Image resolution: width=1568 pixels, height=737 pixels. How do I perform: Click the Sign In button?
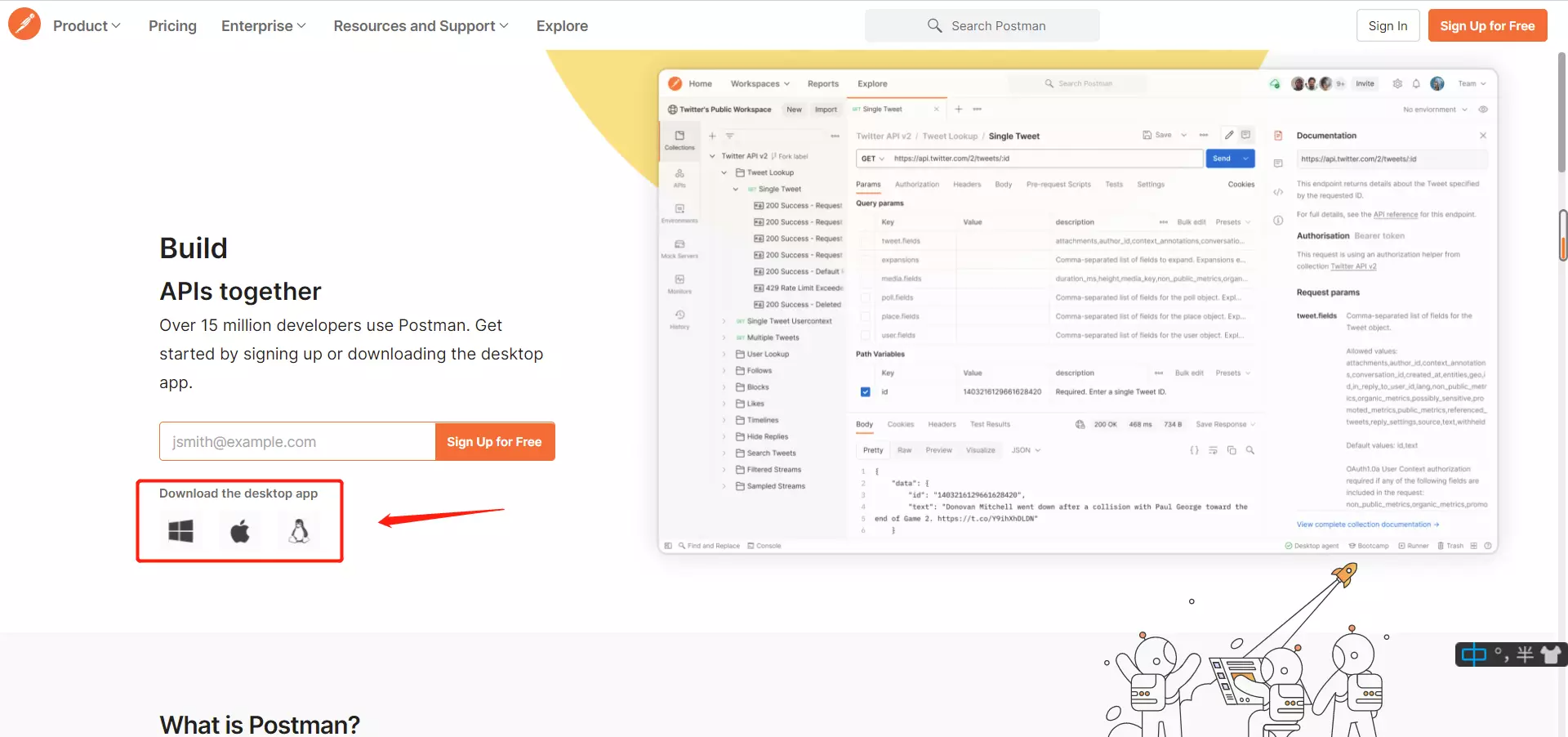point(1388,25)
